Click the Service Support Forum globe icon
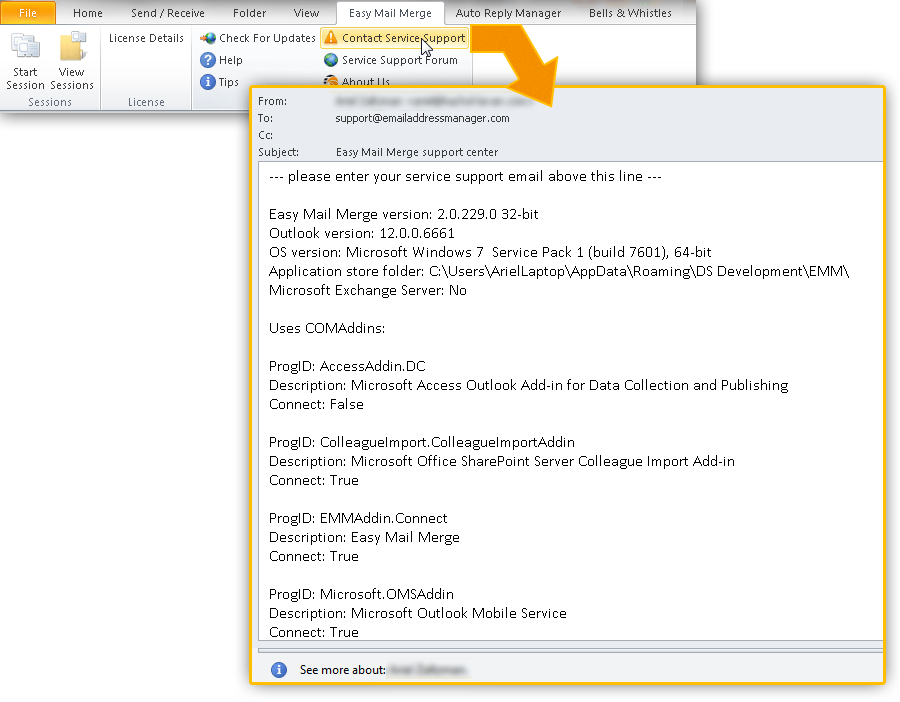Image resolution: width=900 pixels, height=702 pixels. 331,60
